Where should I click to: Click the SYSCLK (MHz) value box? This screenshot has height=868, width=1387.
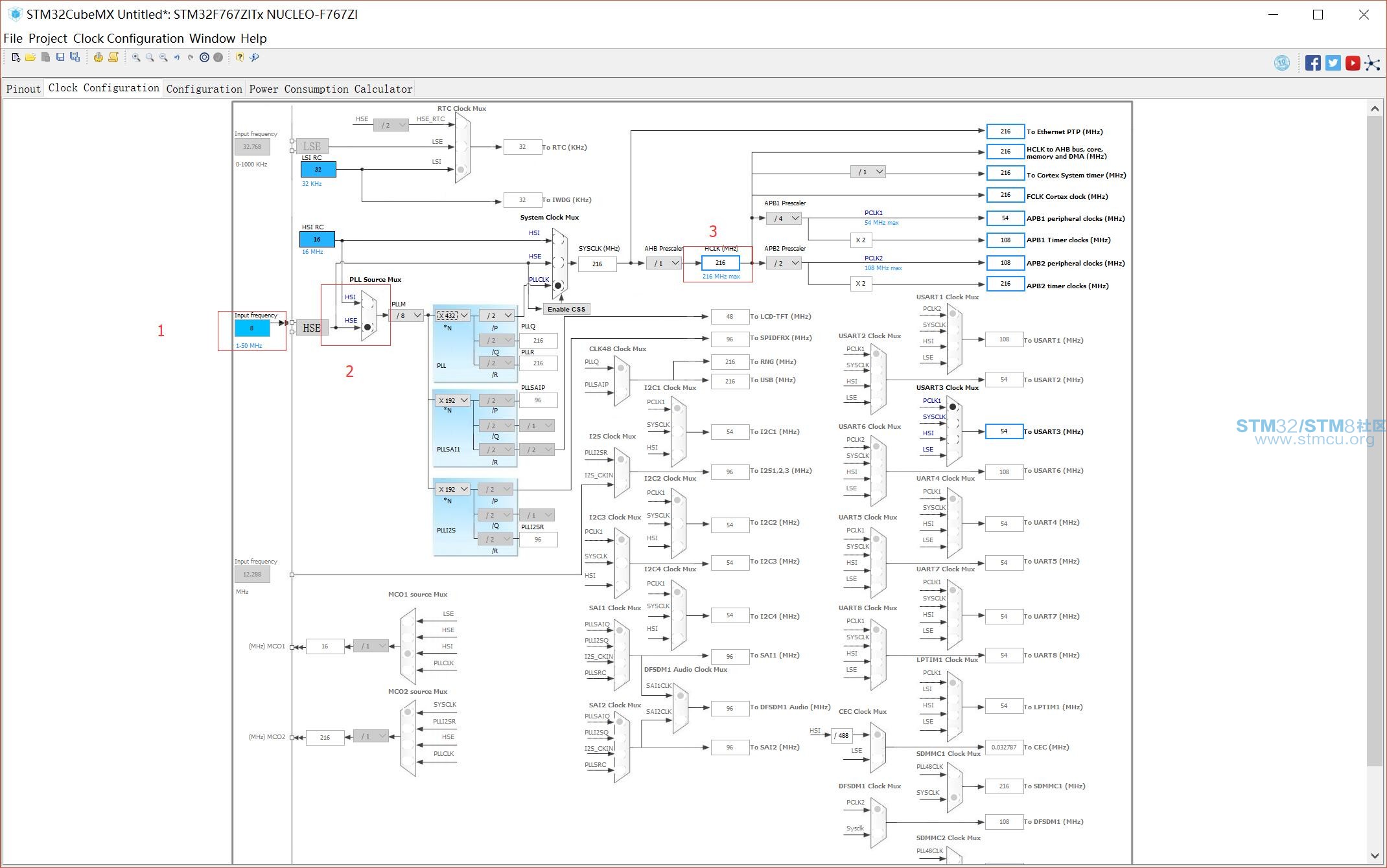[x=597, y=264]
